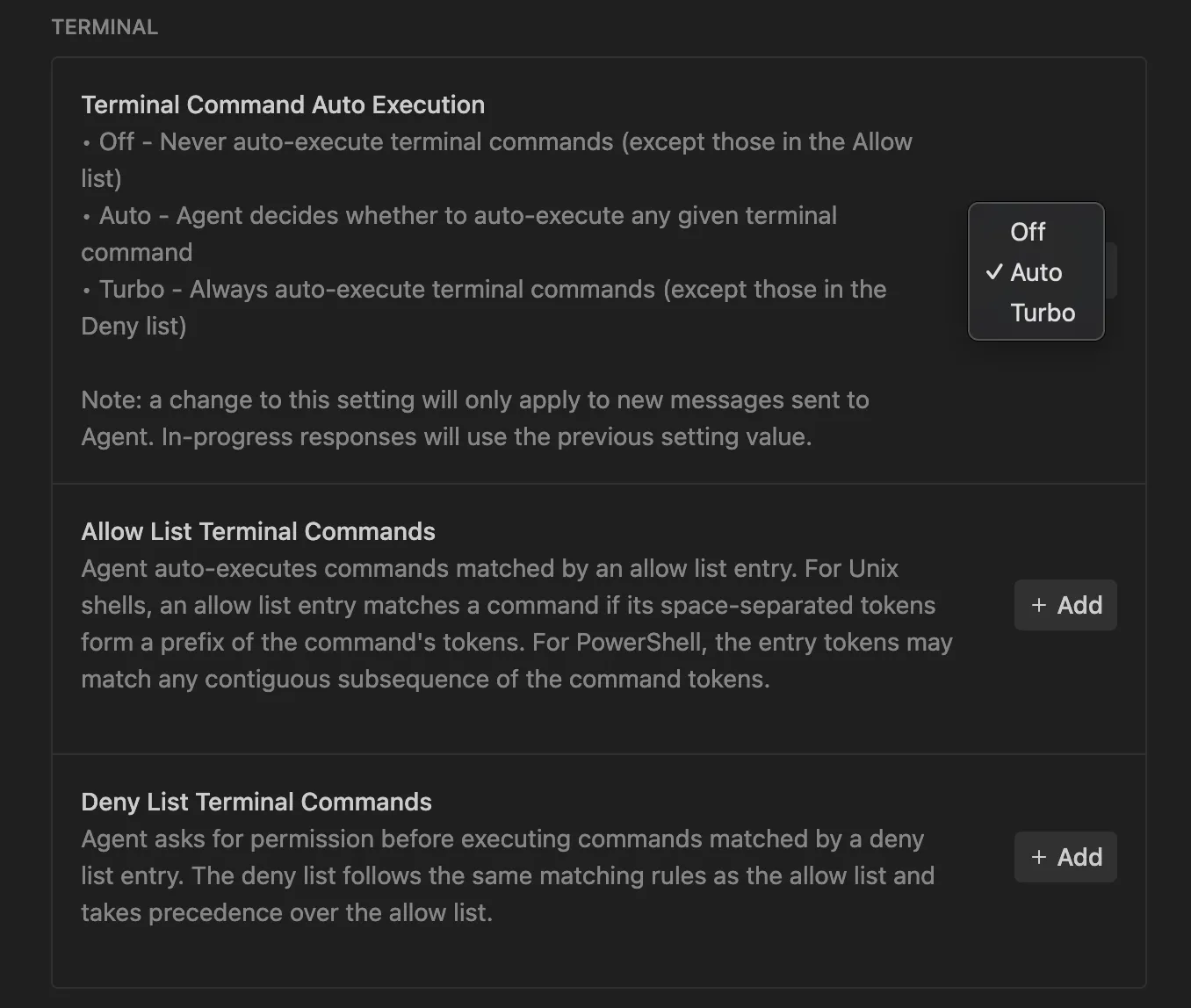Click the plus icon for Allow List
Image resolution: width=1191 pixels, height=1008 pixels.
(1039, 605)
